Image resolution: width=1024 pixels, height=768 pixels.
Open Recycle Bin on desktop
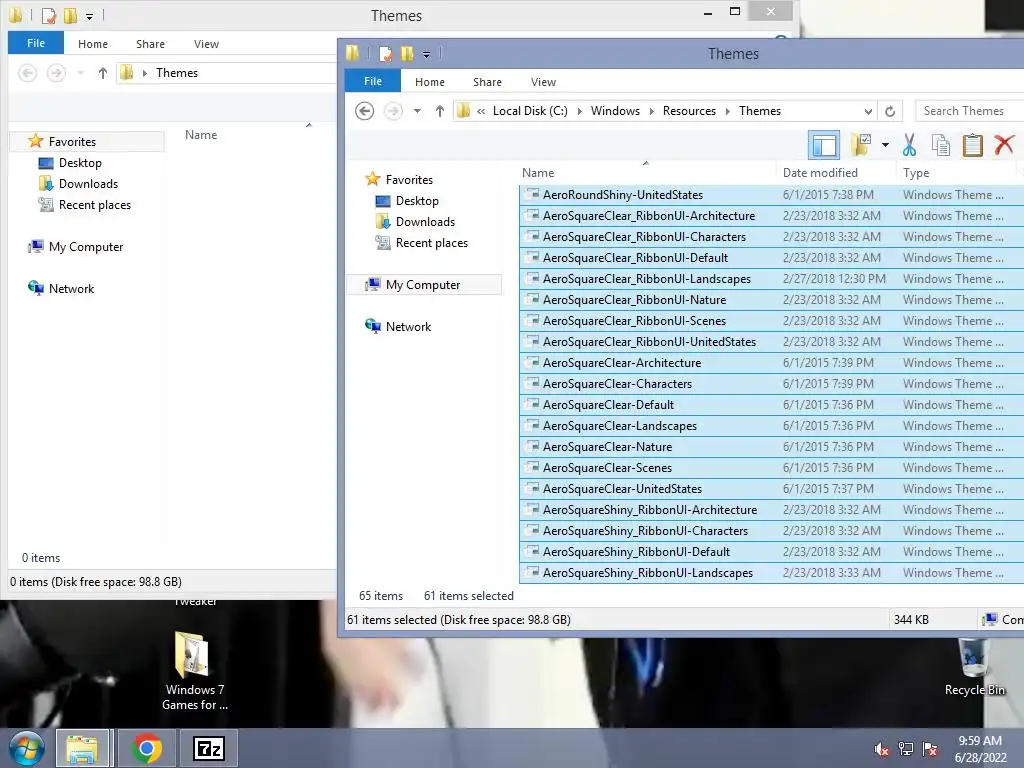tap(974, 667)
